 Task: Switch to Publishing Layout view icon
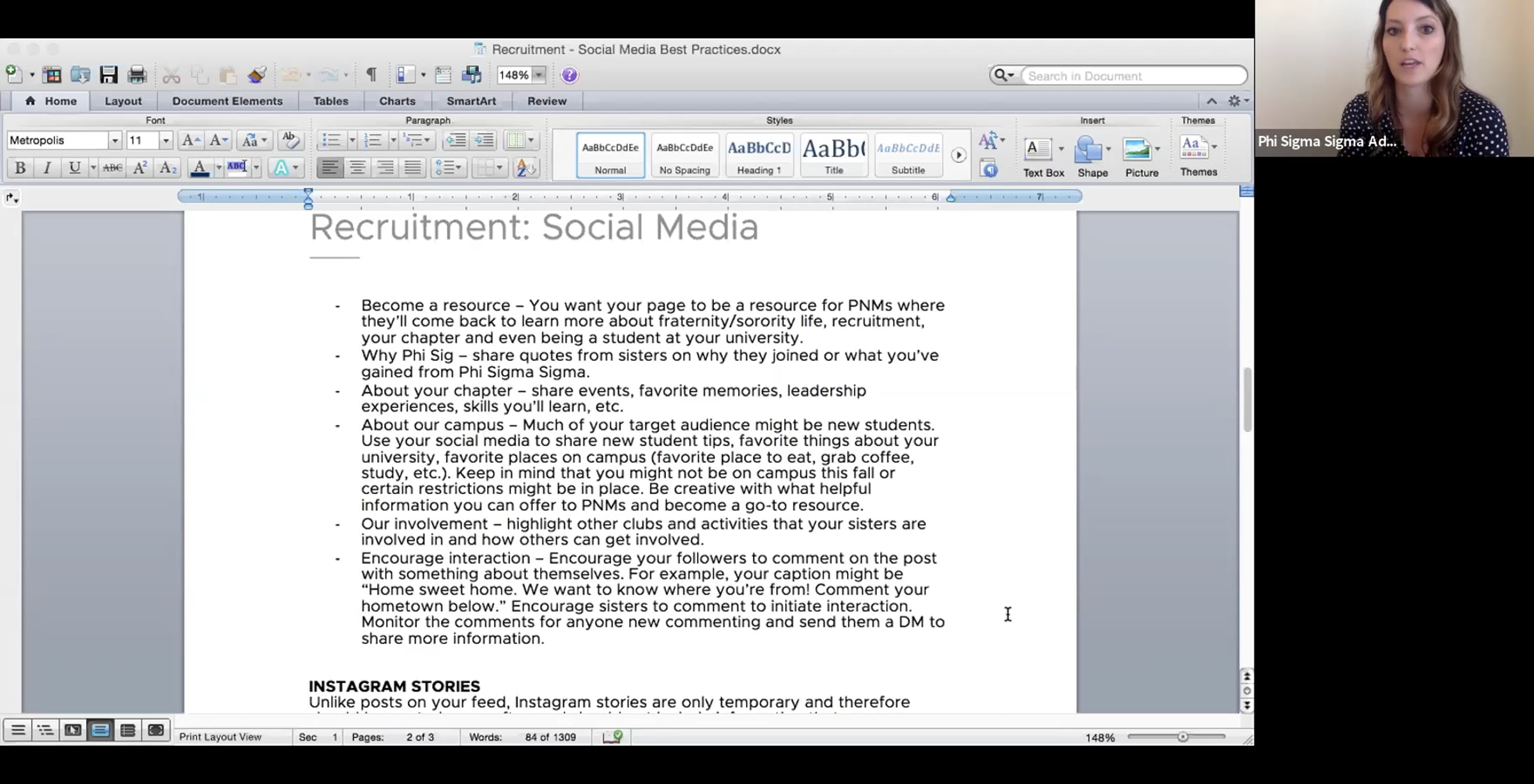tap(73, 730)
